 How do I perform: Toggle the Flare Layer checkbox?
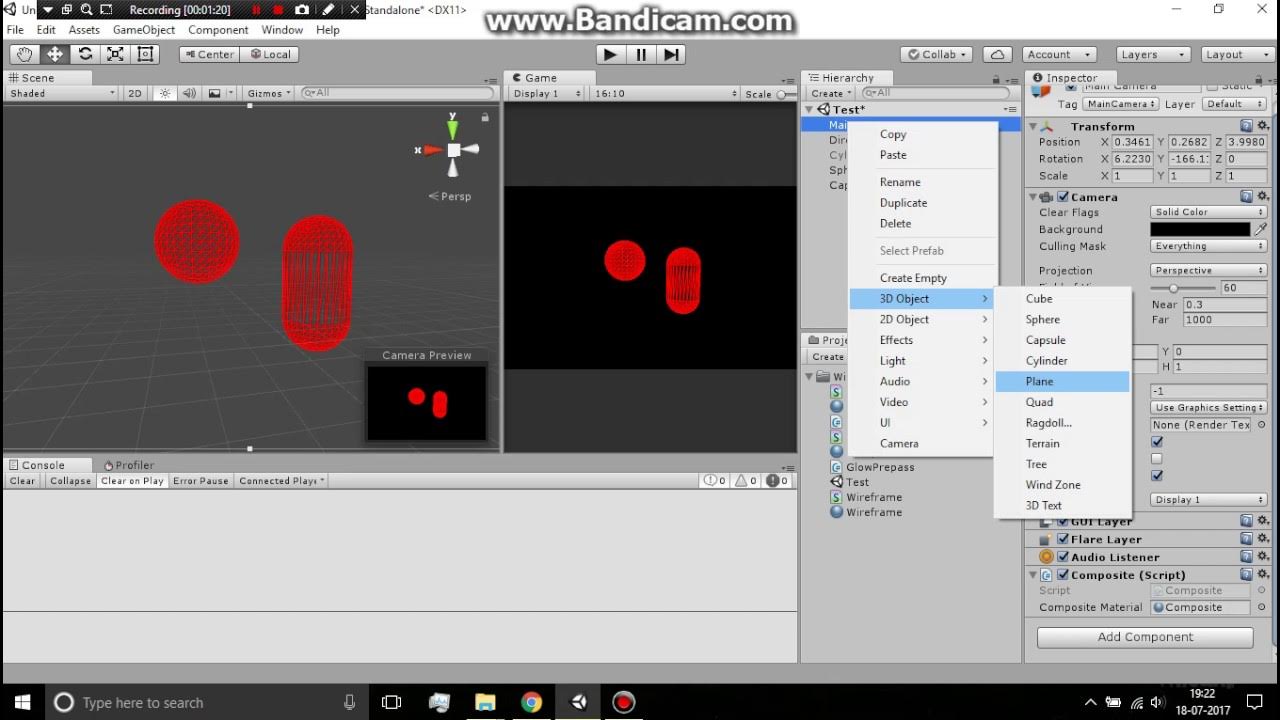pyautogui.click(x=1063, y=539)
